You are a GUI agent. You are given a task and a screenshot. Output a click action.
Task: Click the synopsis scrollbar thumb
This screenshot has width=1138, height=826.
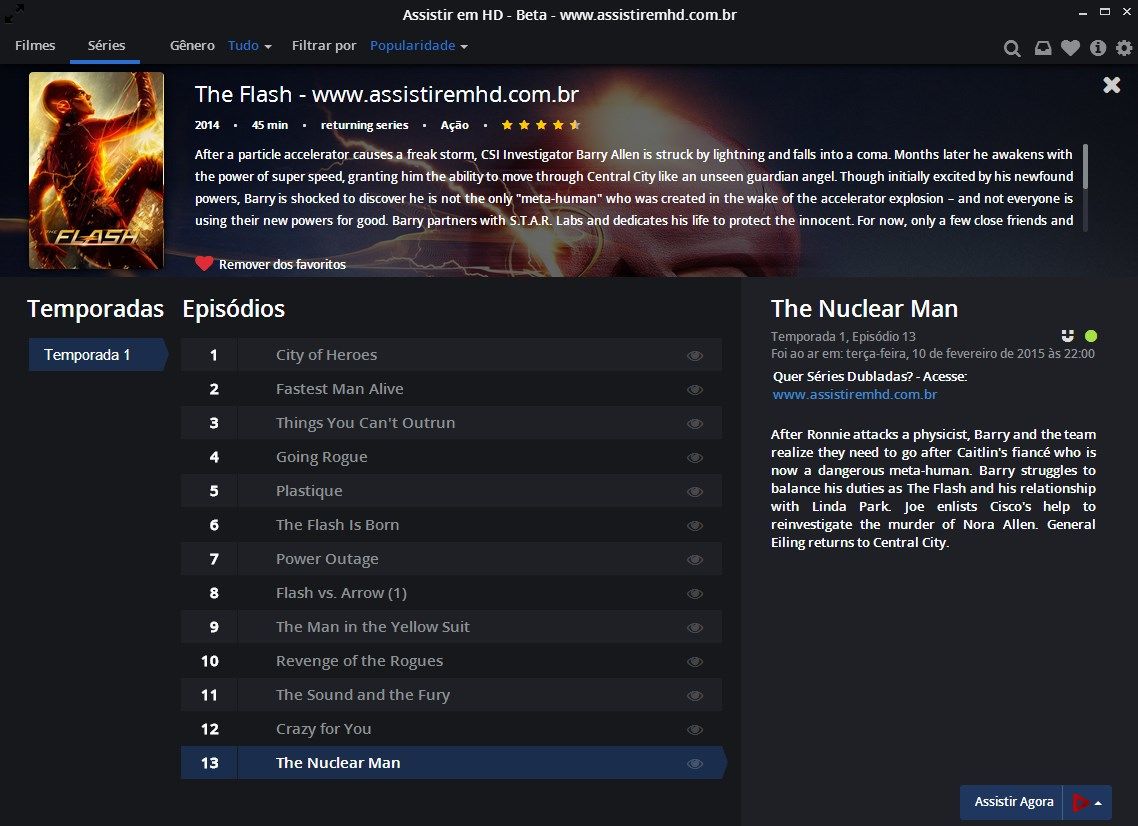coord(1085,166)
